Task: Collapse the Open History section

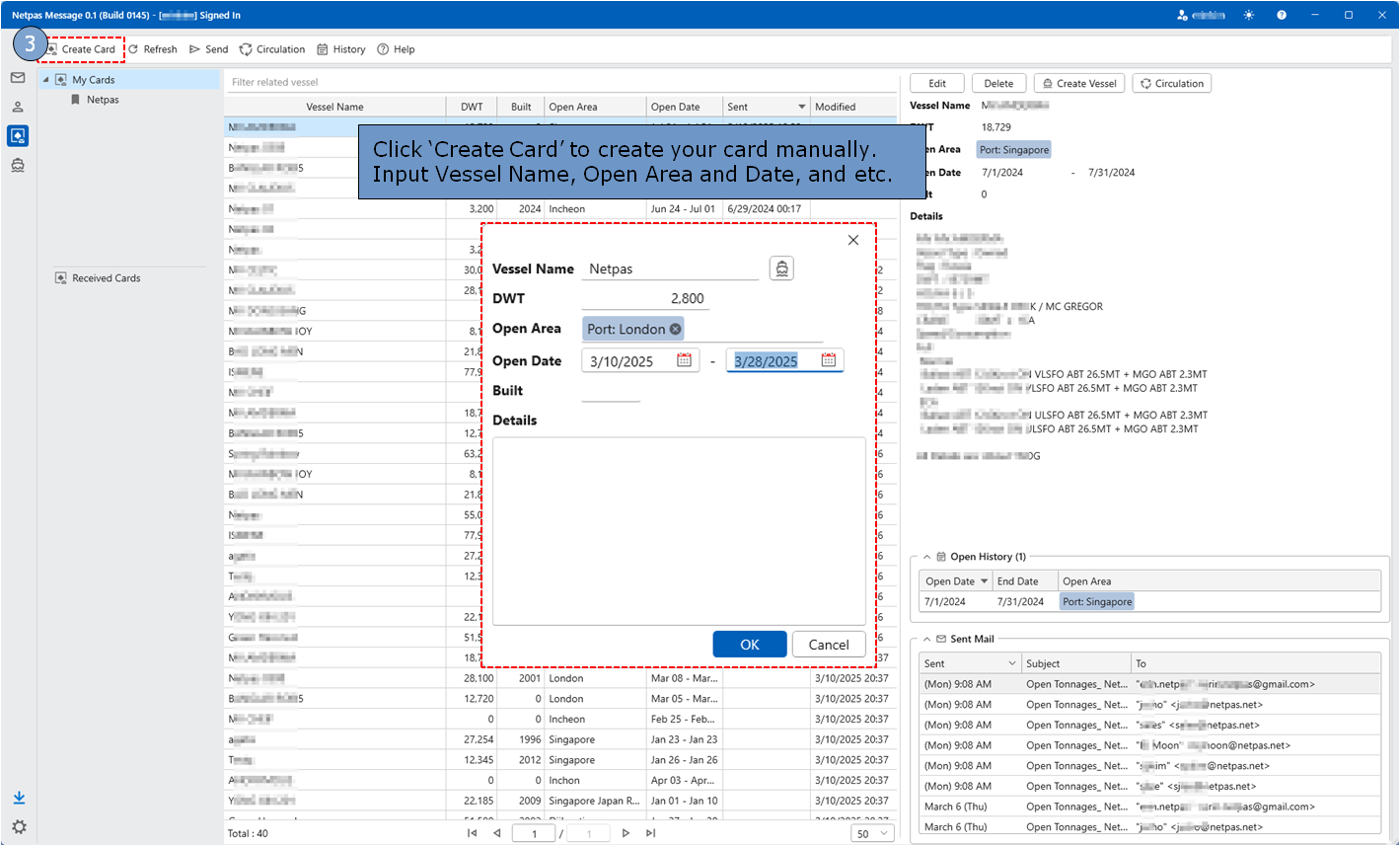Action: pyautogui.click(x=926, y=557)
